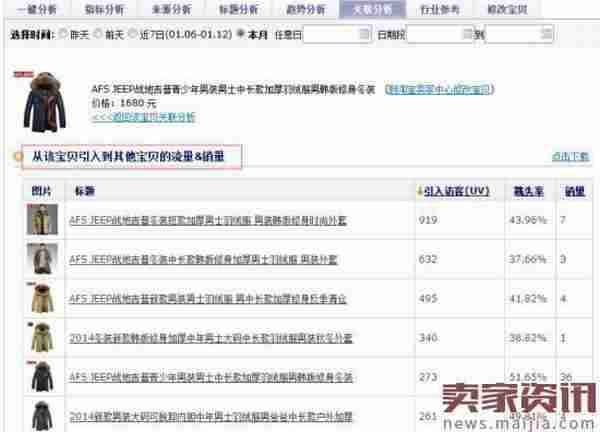Screen dimensions: 600x432
Task: Open thumbnail of product with 495 visitors
Action: coord(42,298)
